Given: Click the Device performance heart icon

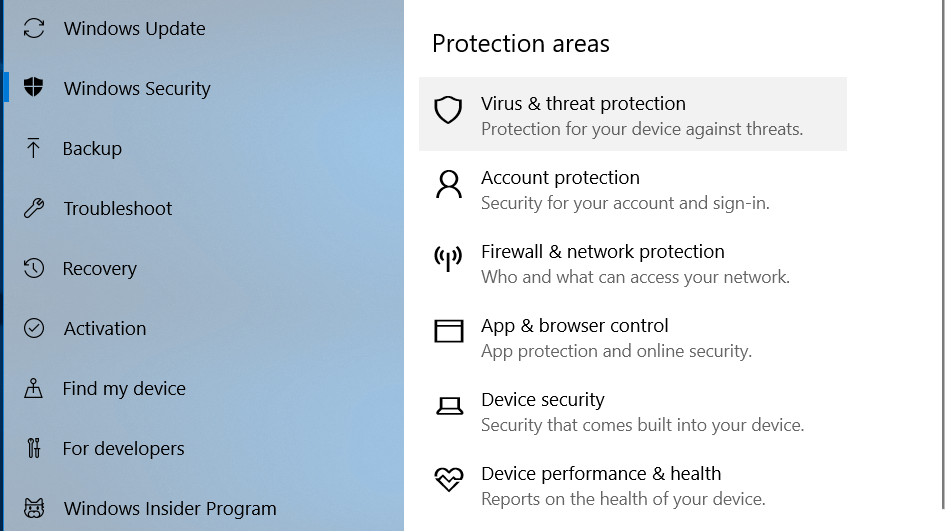Looking at the screenshot, I should [448, 480].
